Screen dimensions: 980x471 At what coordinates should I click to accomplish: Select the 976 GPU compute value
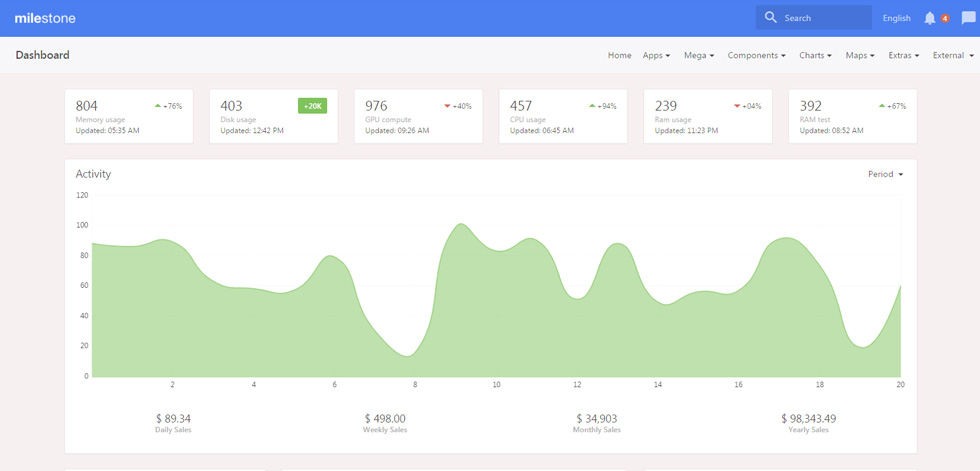(x=376, y=106)
